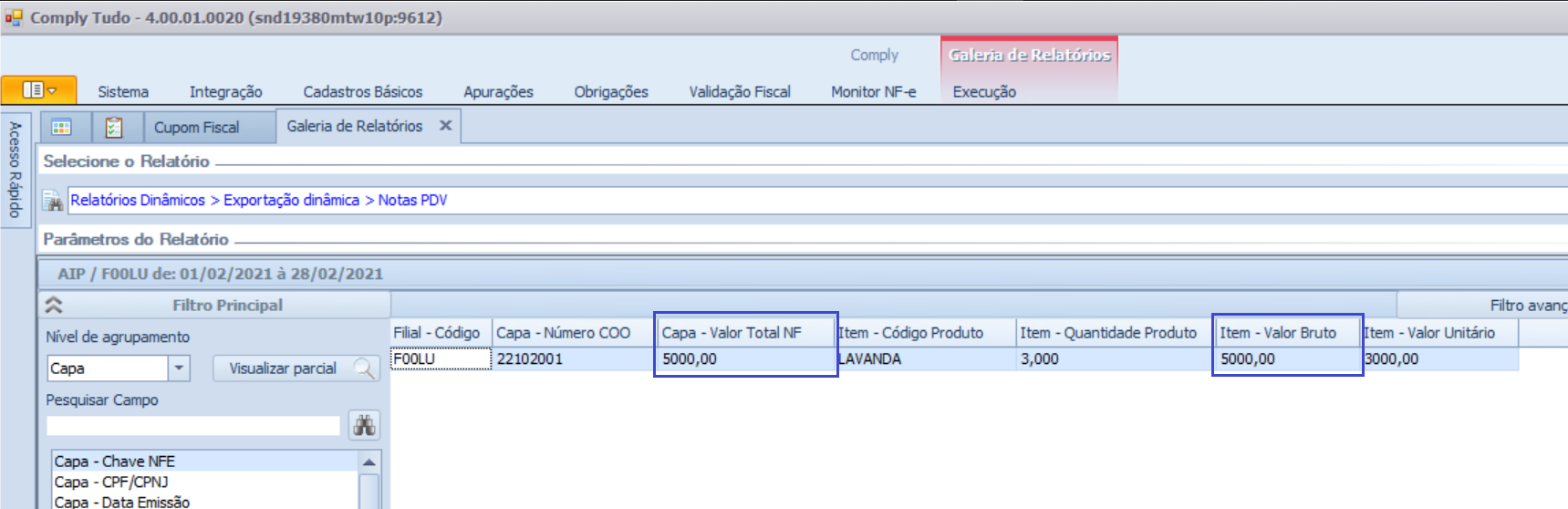Select the 22102001 cell
The image size is (1568, 509).
573,359
